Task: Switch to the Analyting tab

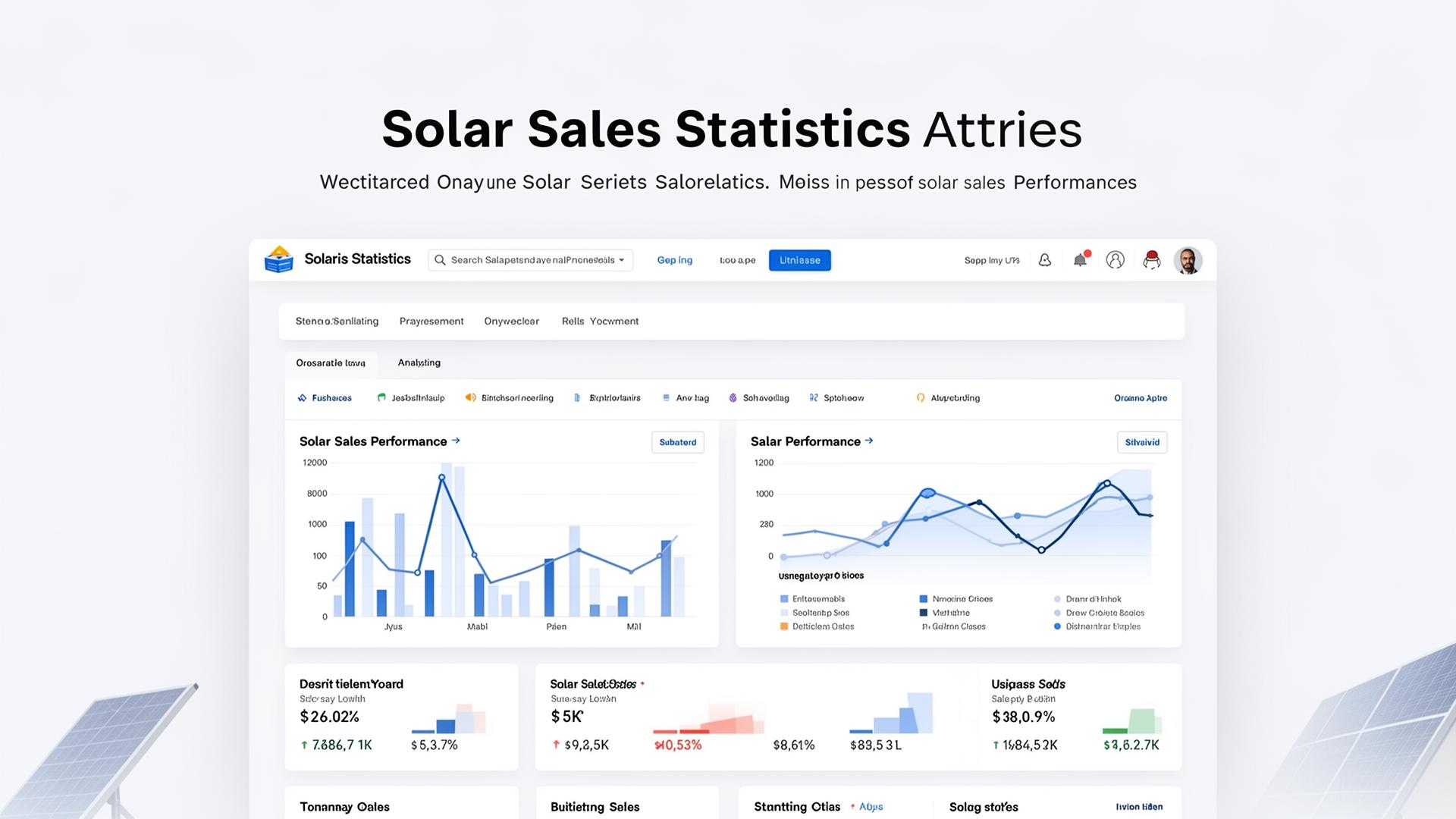Action: point(418,362)
